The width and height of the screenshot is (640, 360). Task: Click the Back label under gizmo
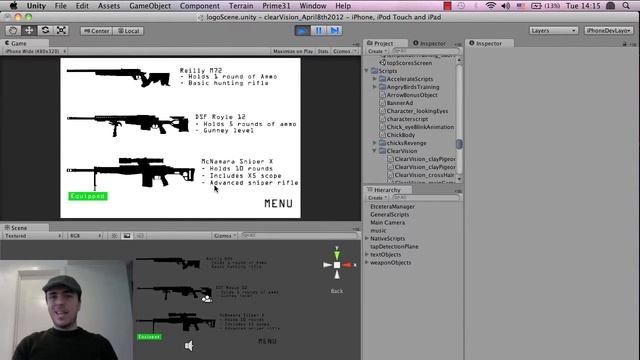tap(337, 291)
